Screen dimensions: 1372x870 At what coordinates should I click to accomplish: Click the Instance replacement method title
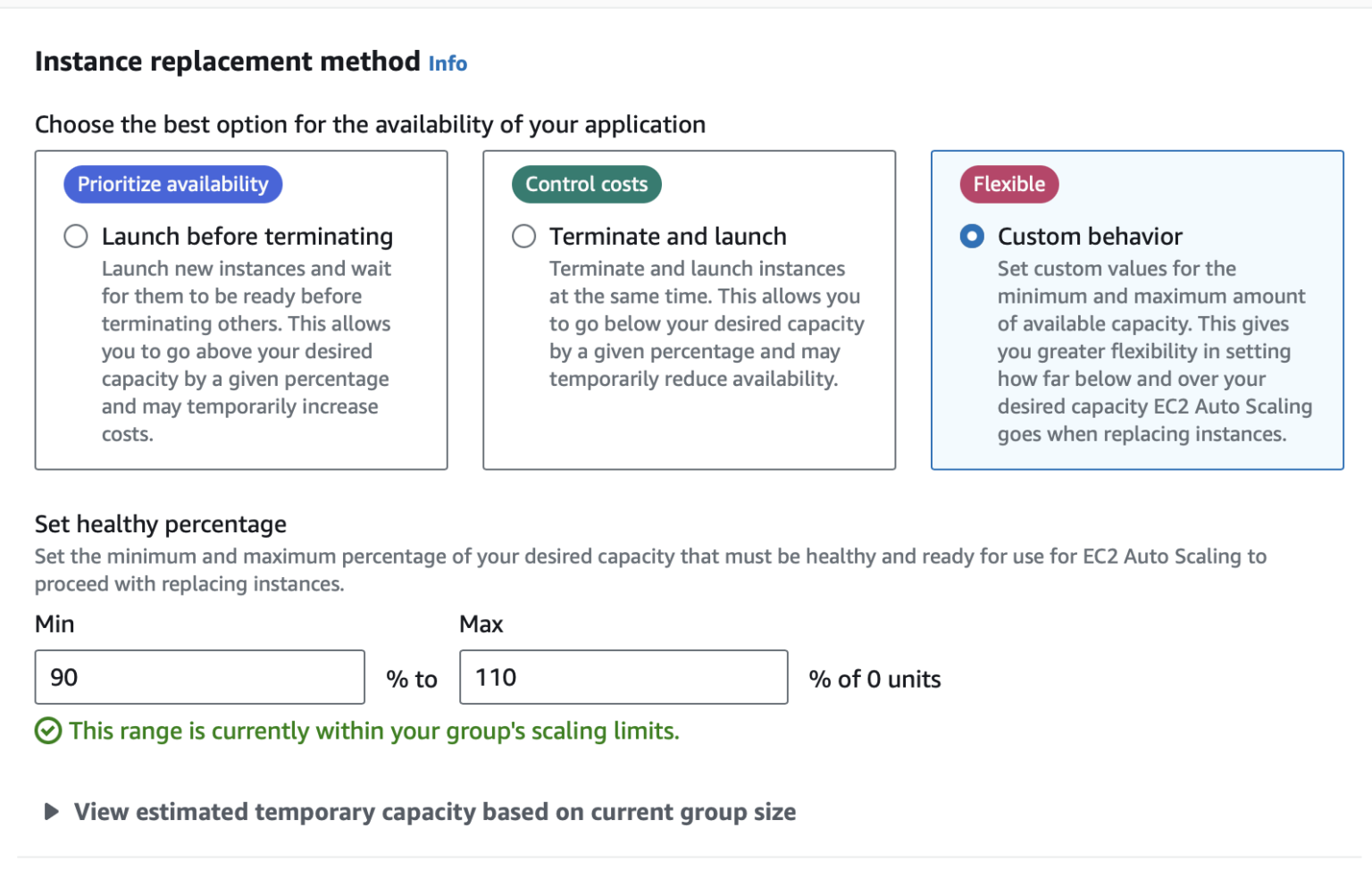click(x=228, y=61)
